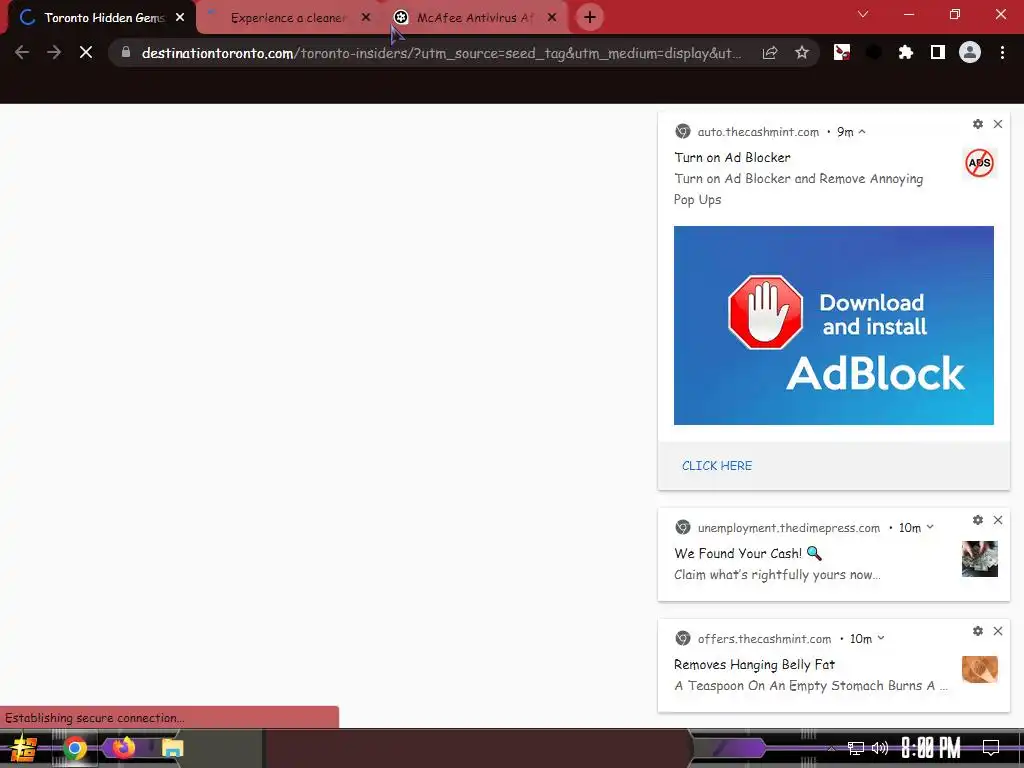Image resolution: width=1024 pixels, height=768 pixels.
Task: Show hidden system tray icons
Action: tap(831, 748)
